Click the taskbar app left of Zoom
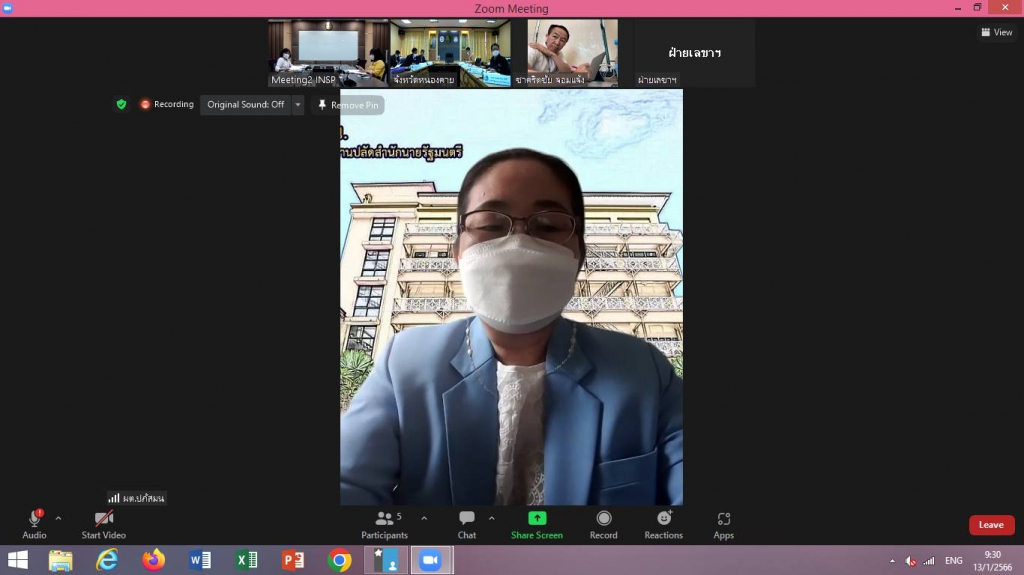Screen dimensions: 1024x575 [386, 560]
